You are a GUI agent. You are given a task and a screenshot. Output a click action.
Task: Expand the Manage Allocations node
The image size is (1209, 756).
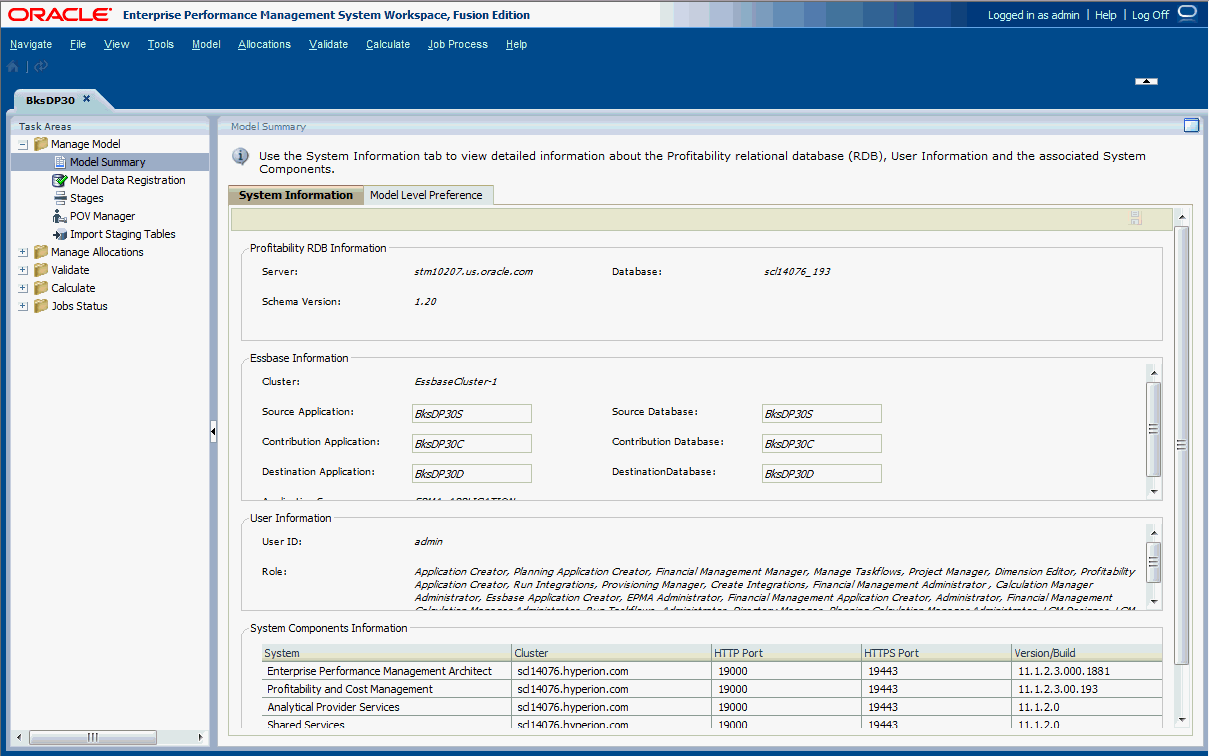point(23,252)
